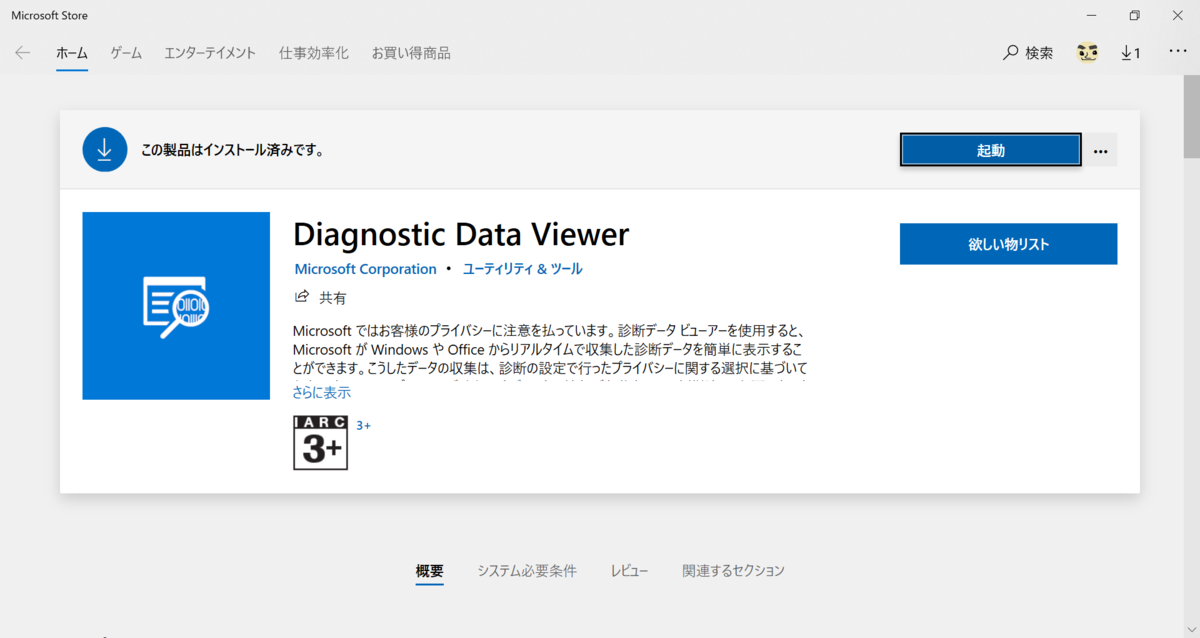Restore down the Microsoft Store window

point(1134,15)
